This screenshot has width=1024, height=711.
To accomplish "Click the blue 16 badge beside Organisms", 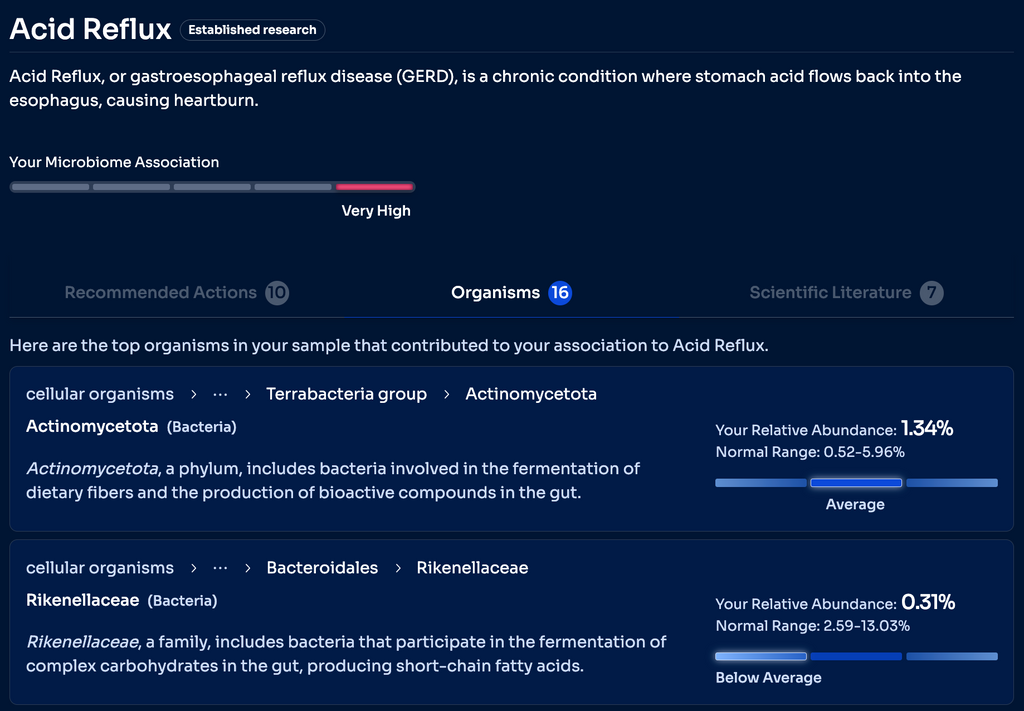I will point(560,293).
